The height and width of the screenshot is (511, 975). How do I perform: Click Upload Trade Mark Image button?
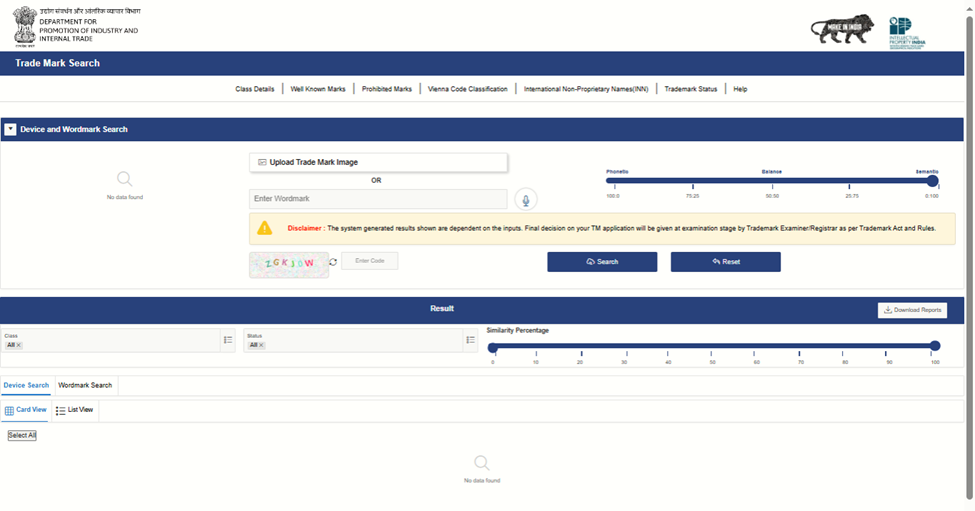(378, 162)
